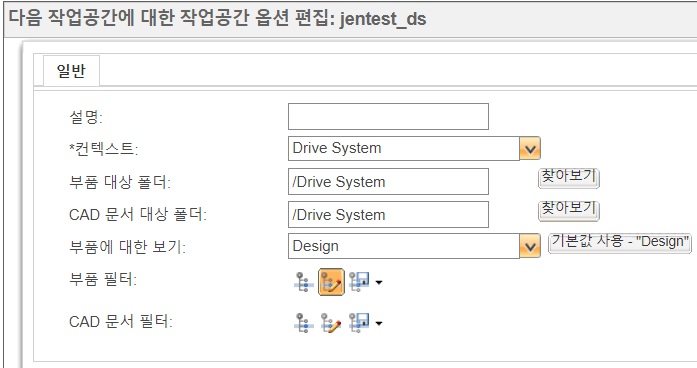Click the 부품 필터: label
The image size is (697, 368).
point(103,280)
